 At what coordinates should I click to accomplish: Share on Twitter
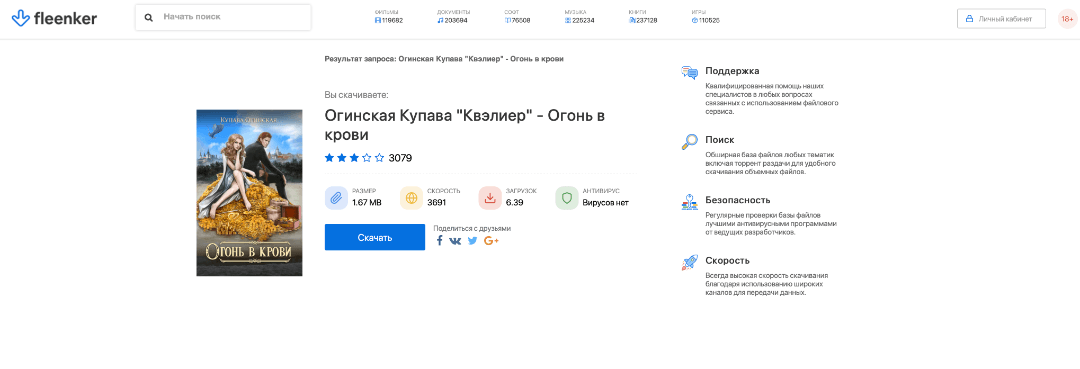(472, 240)
